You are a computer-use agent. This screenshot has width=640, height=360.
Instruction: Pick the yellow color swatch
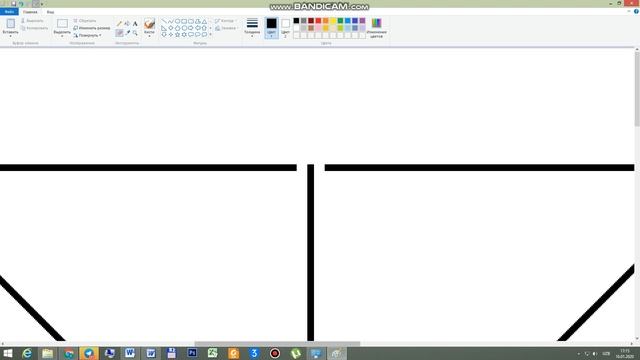(x=333, y=21)
